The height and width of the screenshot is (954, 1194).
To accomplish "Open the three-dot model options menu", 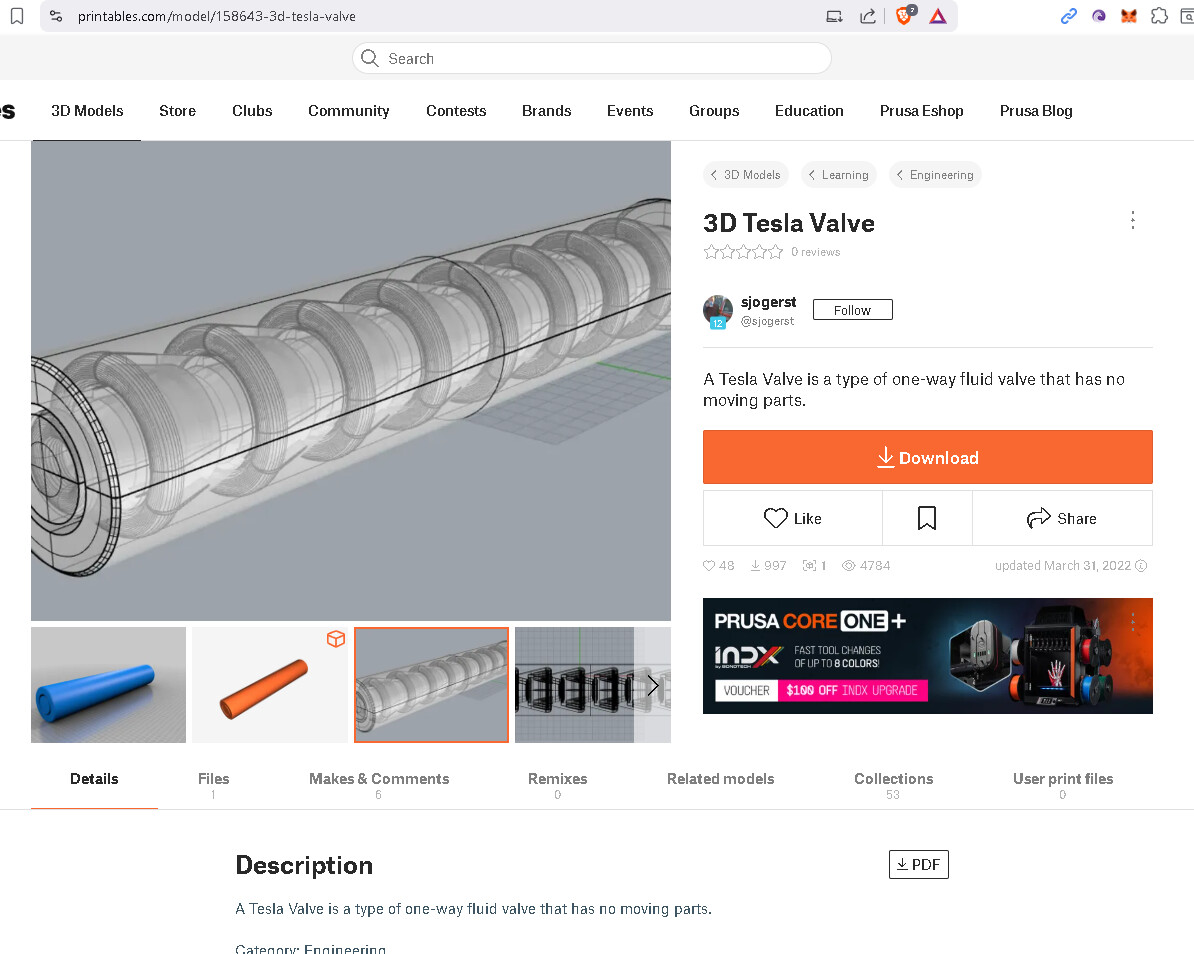I will pyautogui.click(x=1132, y=221).
